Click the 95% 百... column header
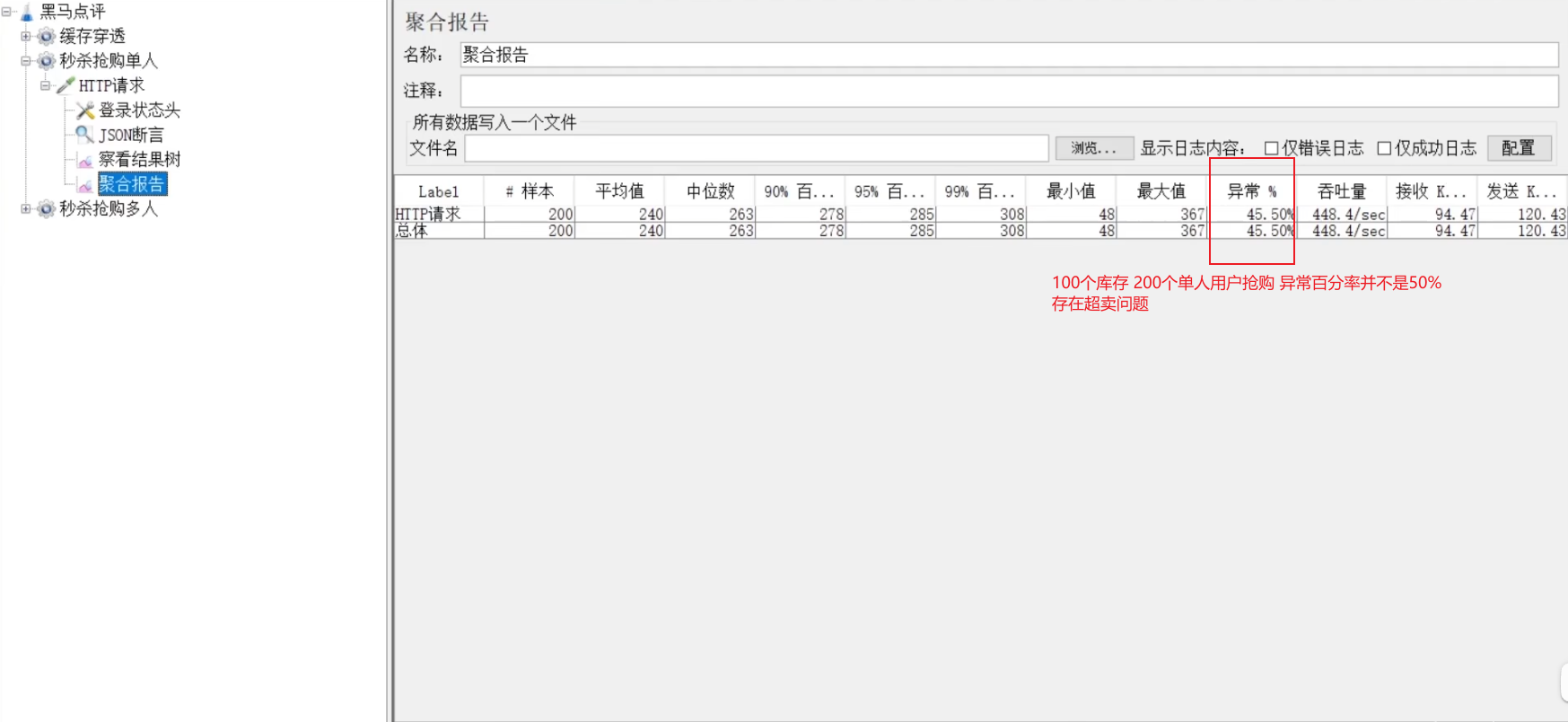The width and height of the screenshot is (1568, 722). coord(890,191)
